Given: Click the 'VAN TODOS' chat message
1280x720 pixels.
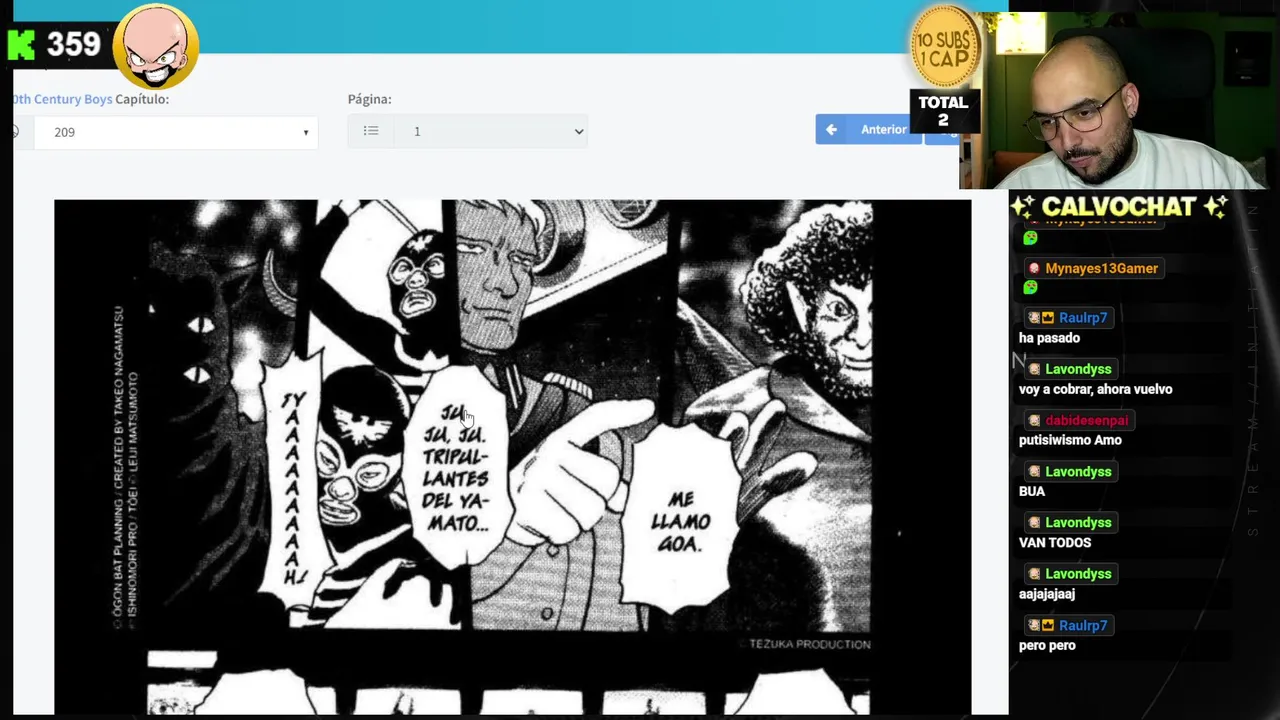Looking at the screenshot, I should pyautogui.click(x=1055, y=542).
